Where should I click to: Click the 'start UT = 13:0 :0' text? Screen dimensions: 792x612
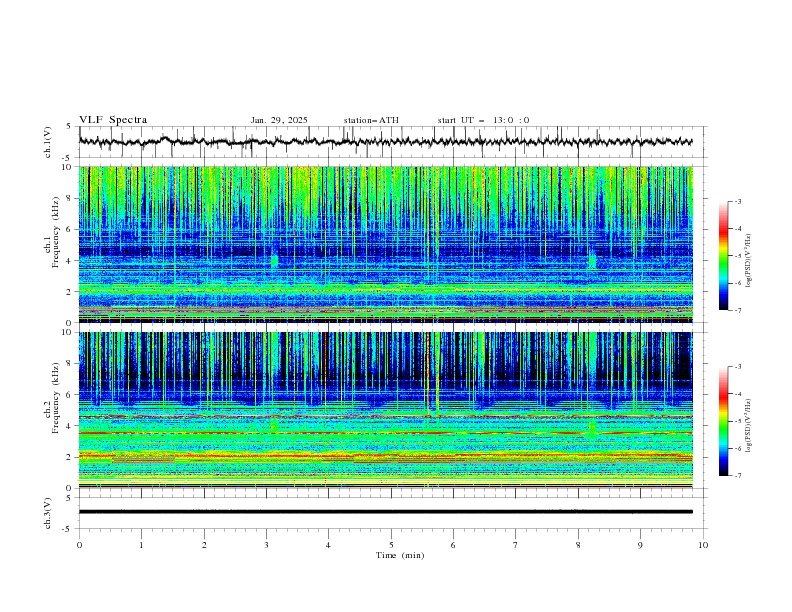[483, 120]
